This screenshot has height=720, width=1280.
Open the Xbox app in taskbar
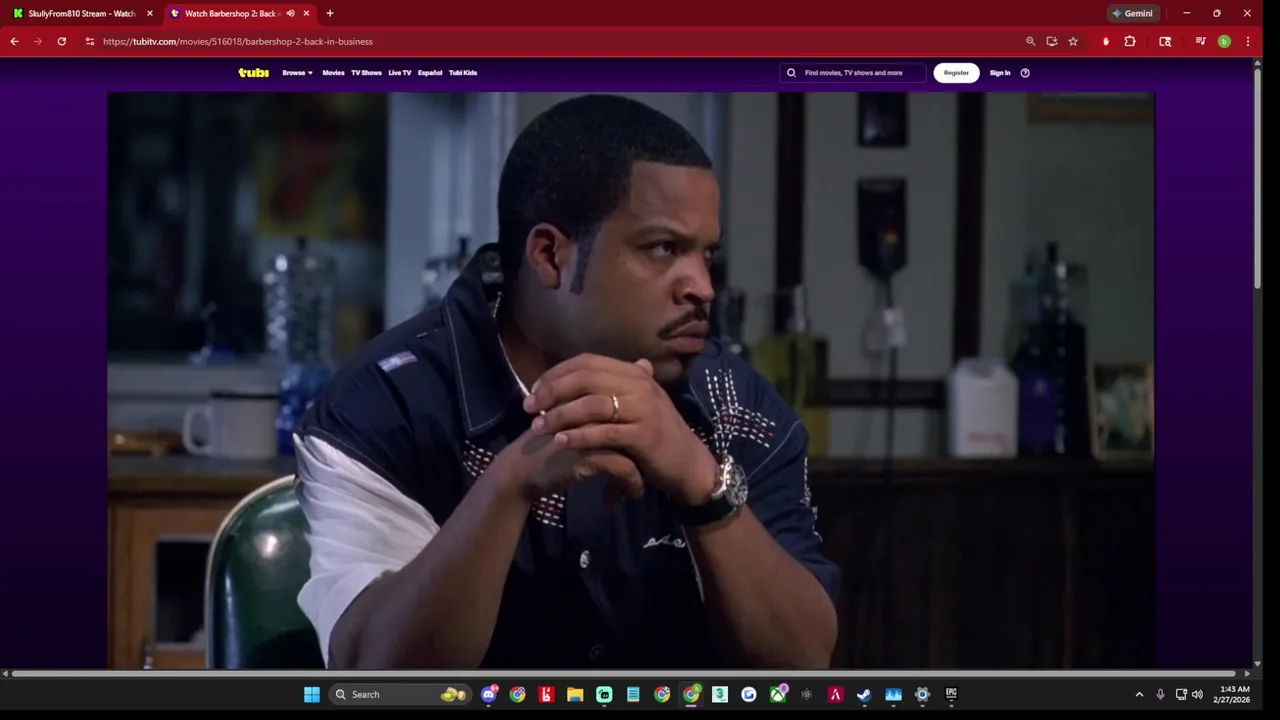778,694
